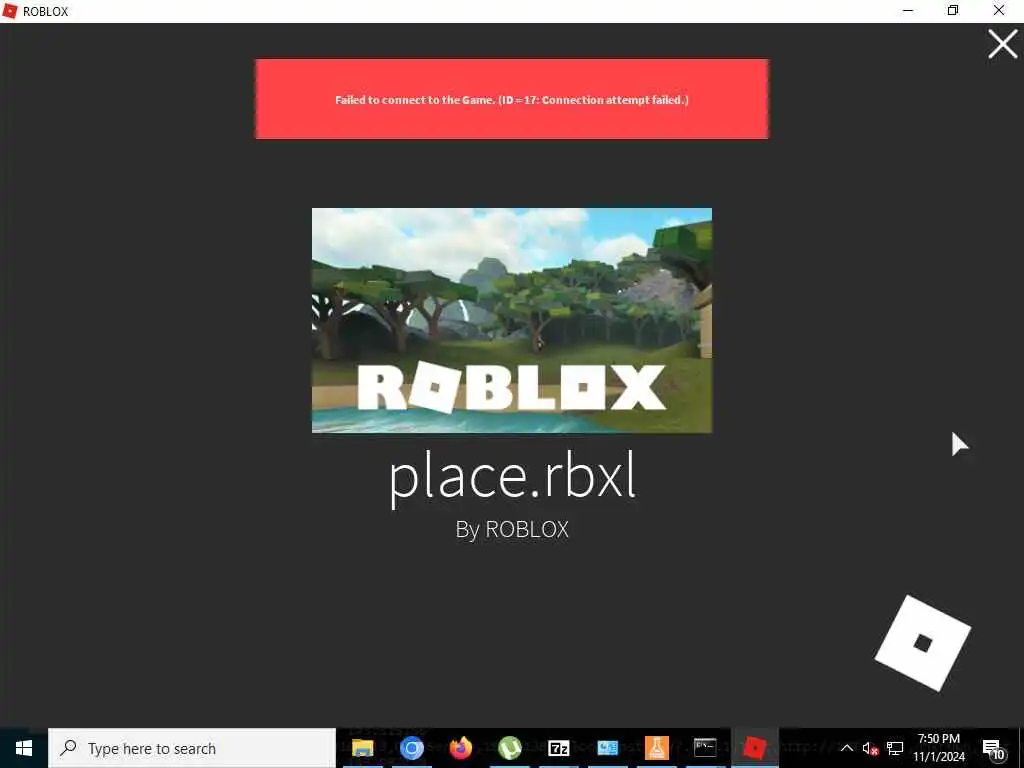Close the loading screen with white X
The width and height of the screenshot is (1024, 768).
tap(1002, 44)
